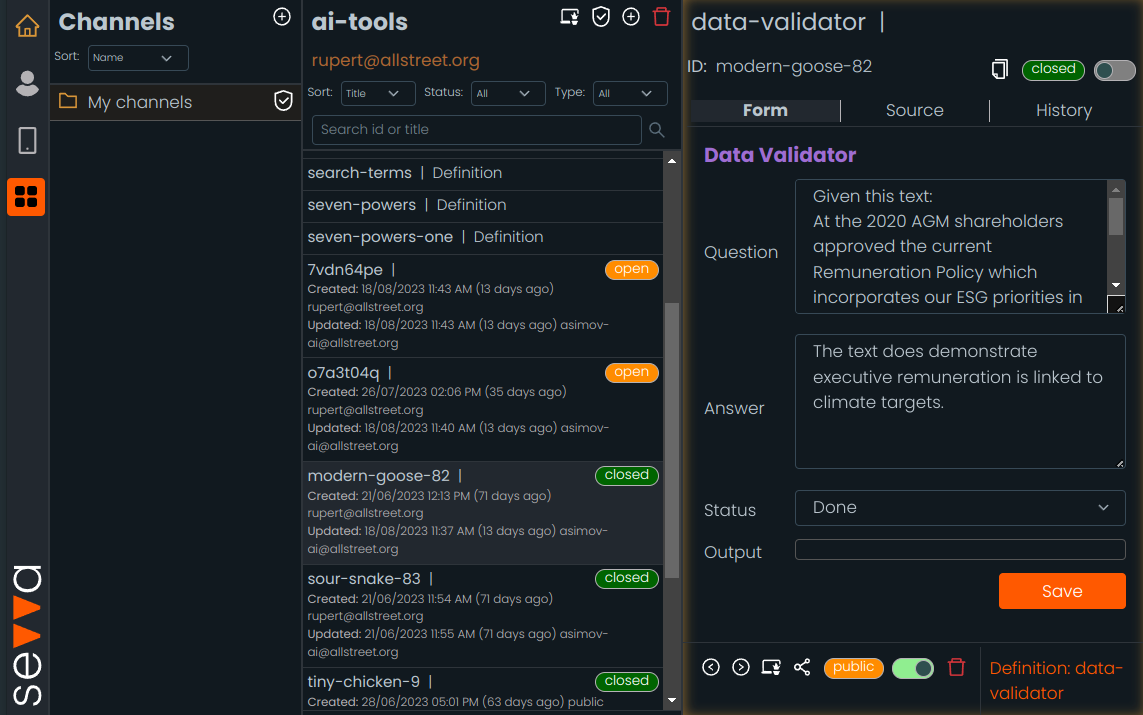Image resolution: width=1143 pixels, height=715 pixels.
Task: Click the mobile device icon in sidebar
Action: coord(27,140)
